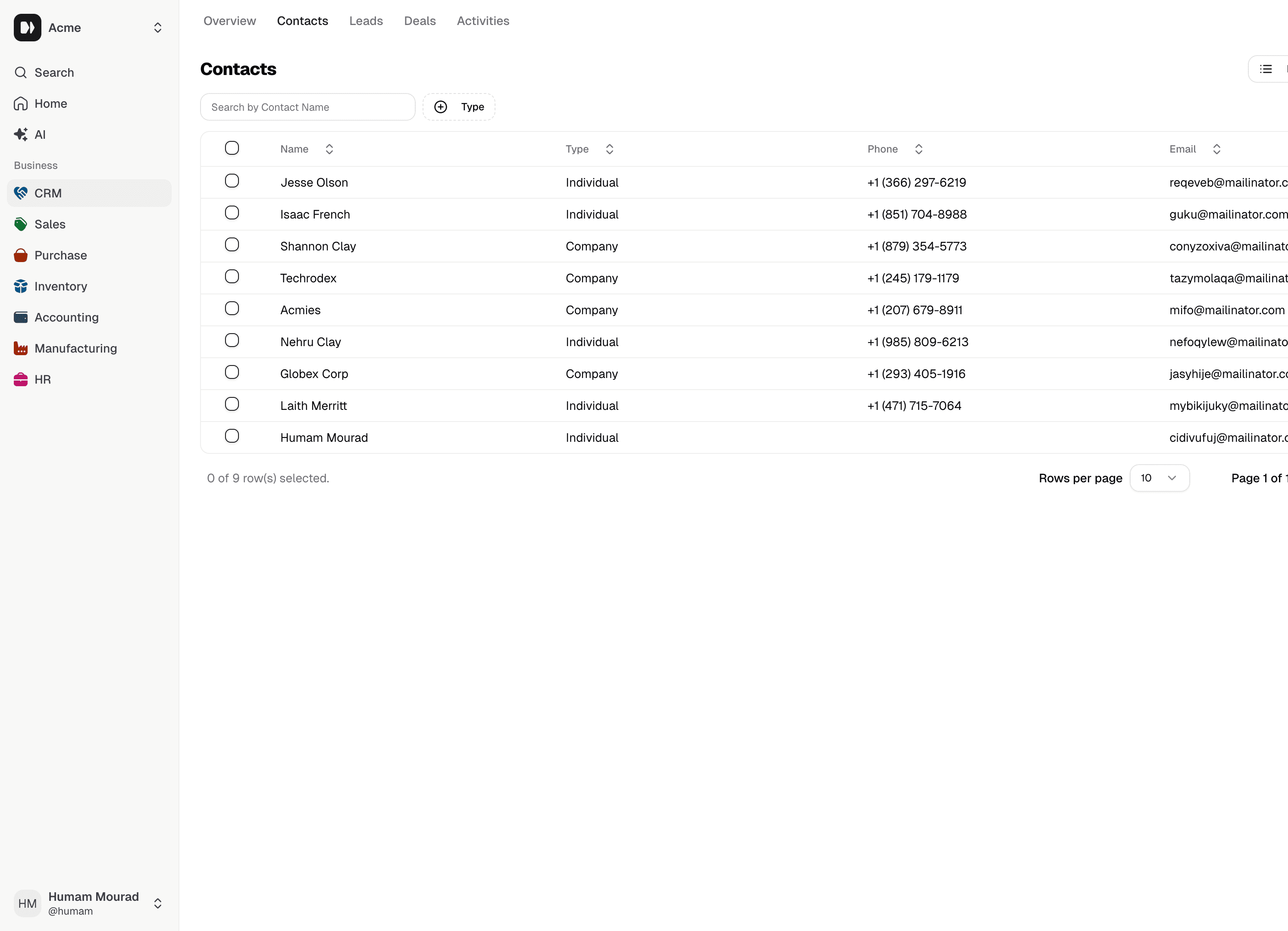Open the Globex Corp contact
This screenshot has height=931, width=1288.
pyautogui.click(x=314, y=374)
